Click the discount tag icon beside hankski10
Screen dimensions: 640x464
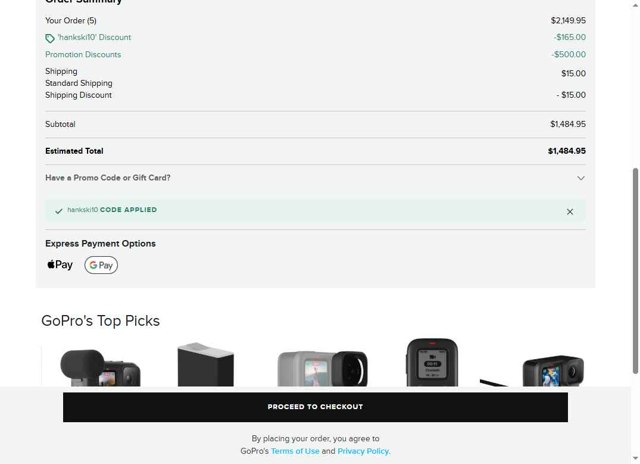[50, 38]
